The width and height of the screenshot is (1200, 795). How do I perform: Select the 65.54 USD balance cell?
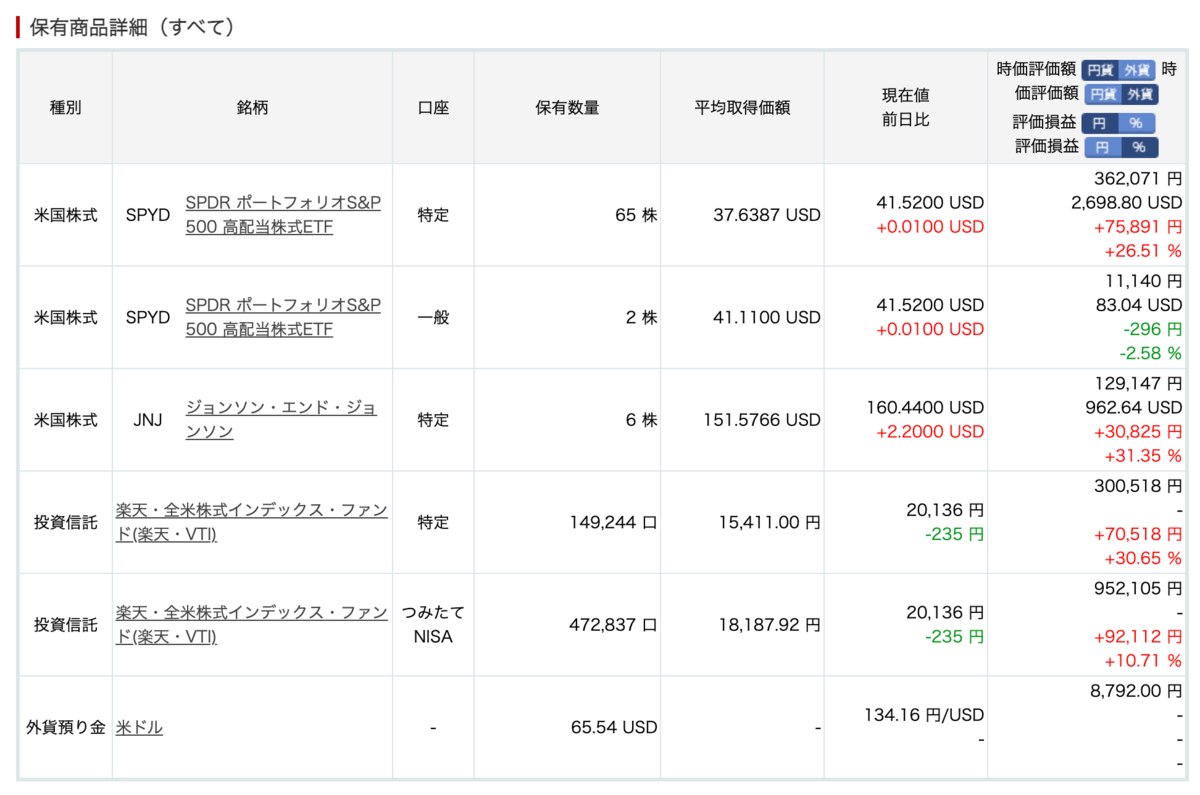[x=567, y=728]
